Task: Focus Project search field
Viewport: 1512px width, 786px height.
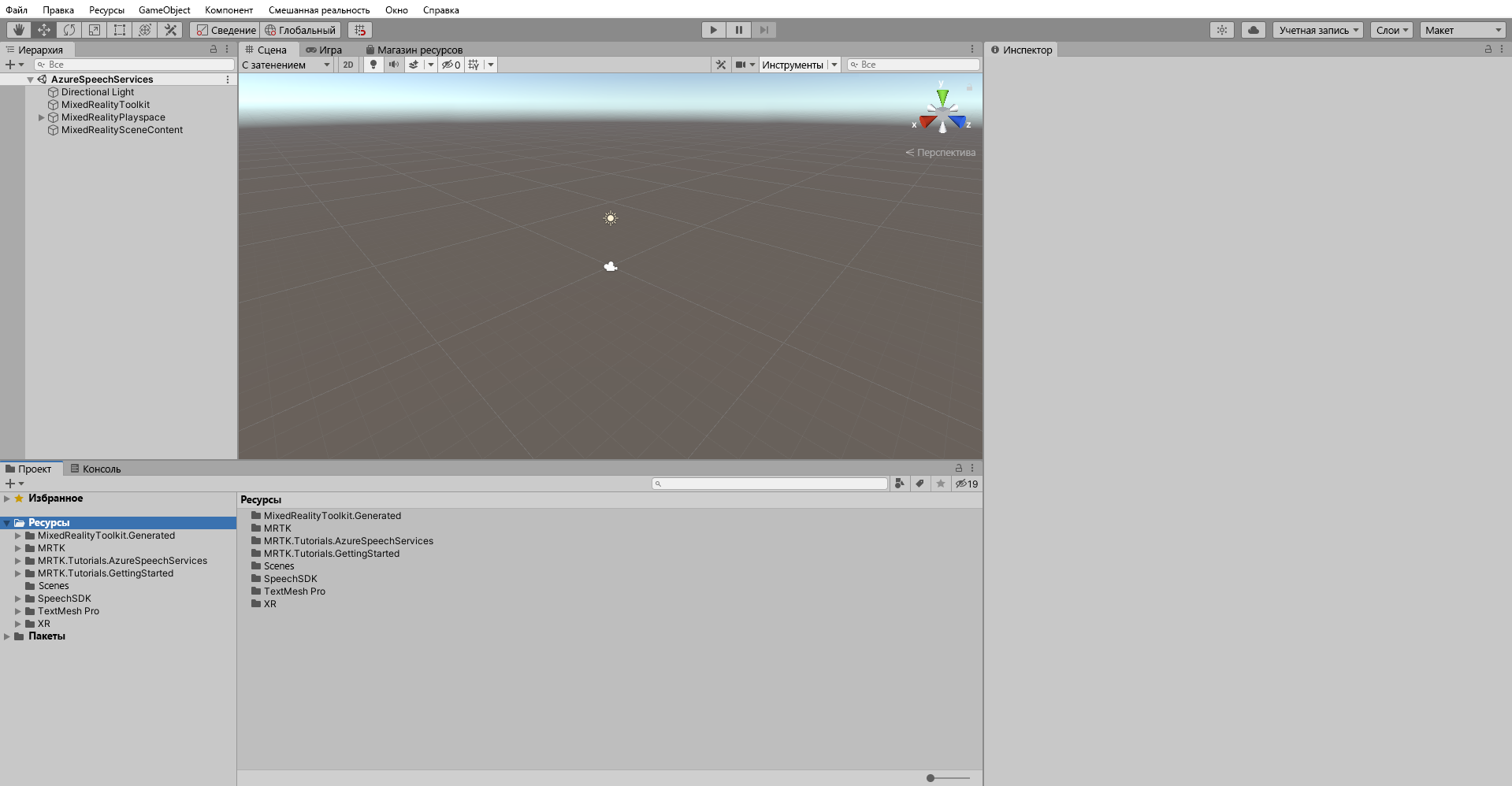Action: 770,484
